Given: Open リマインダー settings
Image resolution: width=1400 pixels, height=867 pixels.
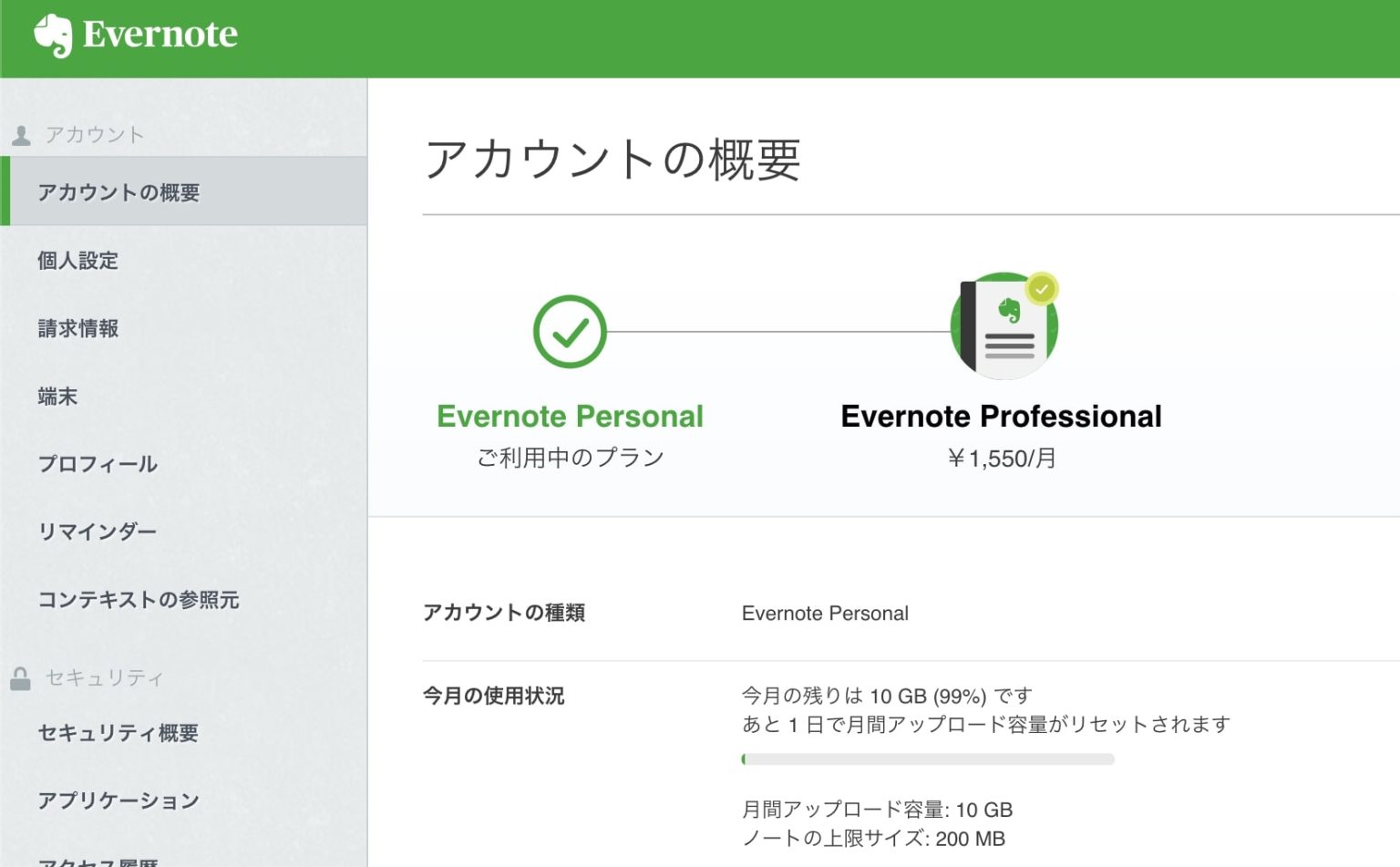Looking at the screenshot, I should click(97, 532).
